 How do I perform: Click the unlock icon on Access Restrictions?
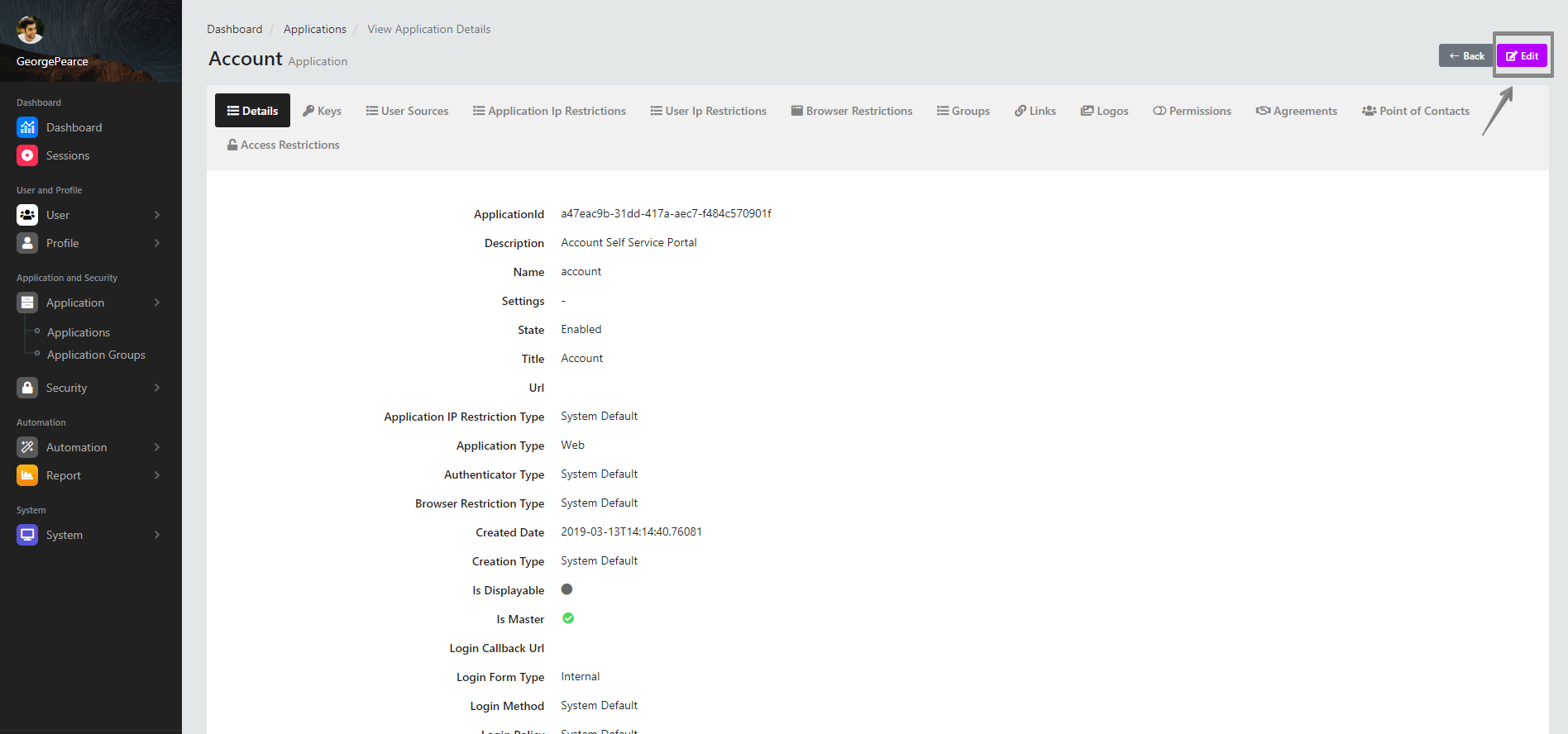point(232,145)
